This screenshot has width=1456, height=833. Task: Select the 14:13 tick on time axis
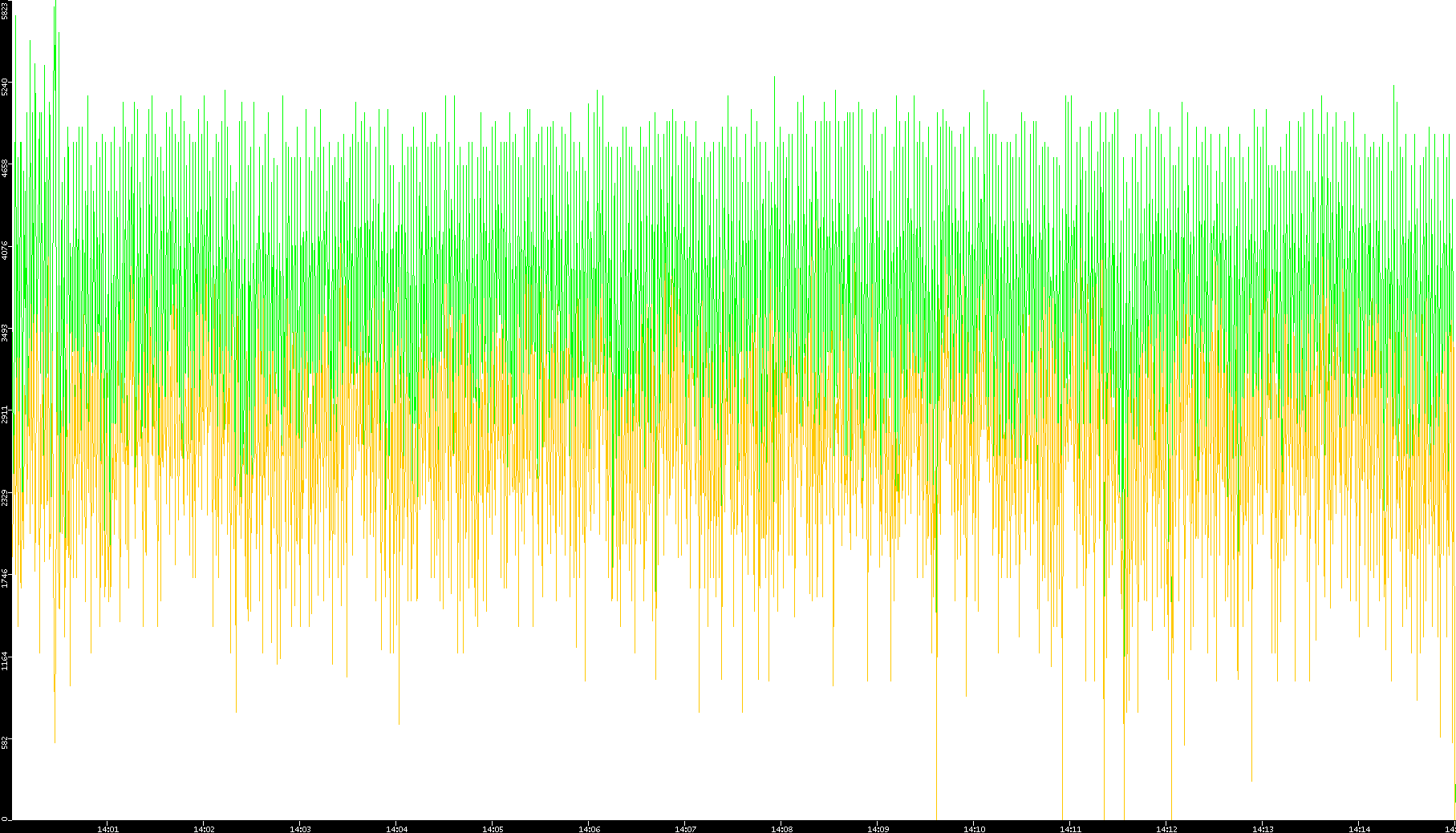[x=1263, y=828]
